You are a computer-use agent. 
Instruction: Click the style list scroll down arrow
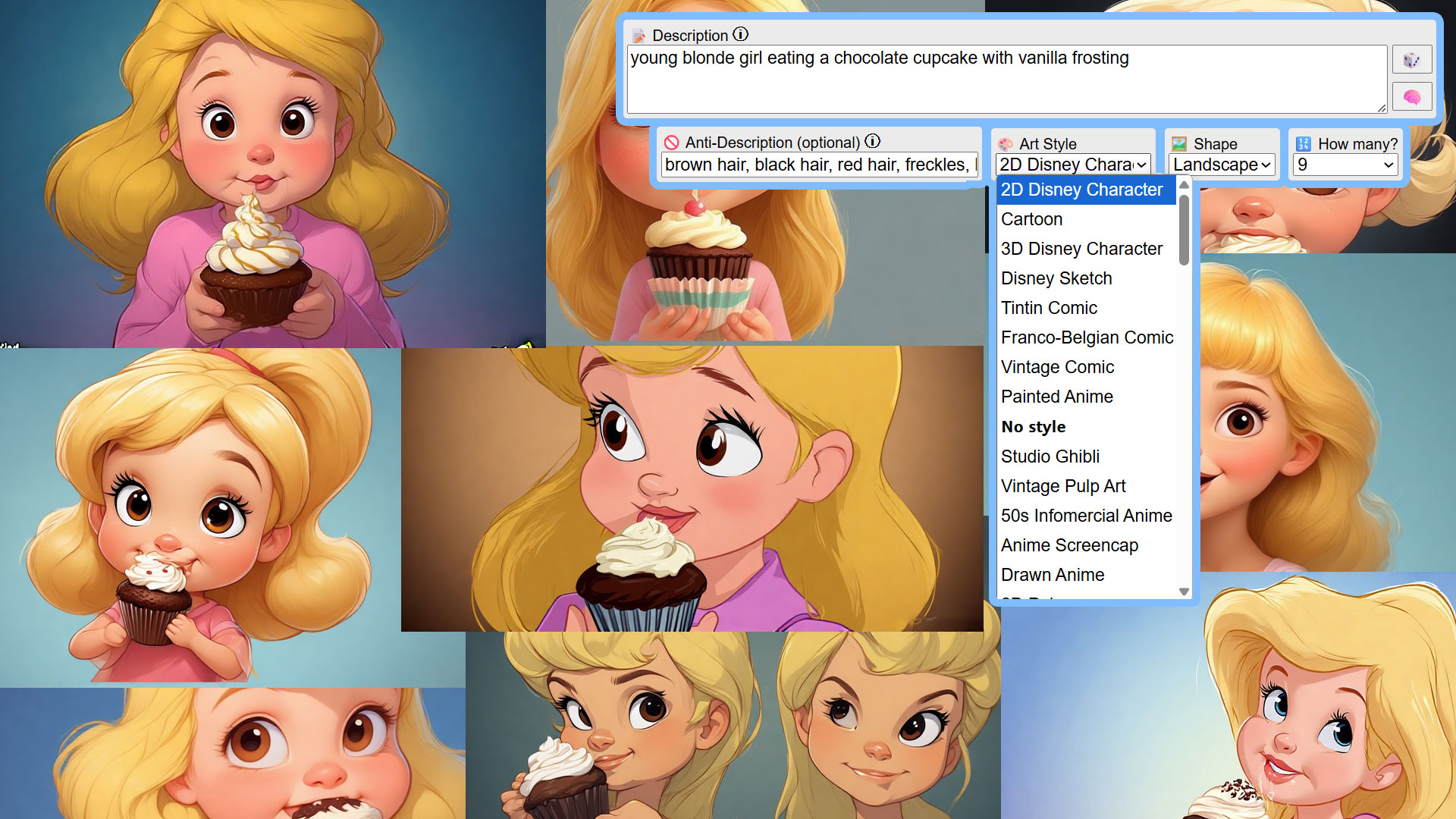tap(1184, 591)
